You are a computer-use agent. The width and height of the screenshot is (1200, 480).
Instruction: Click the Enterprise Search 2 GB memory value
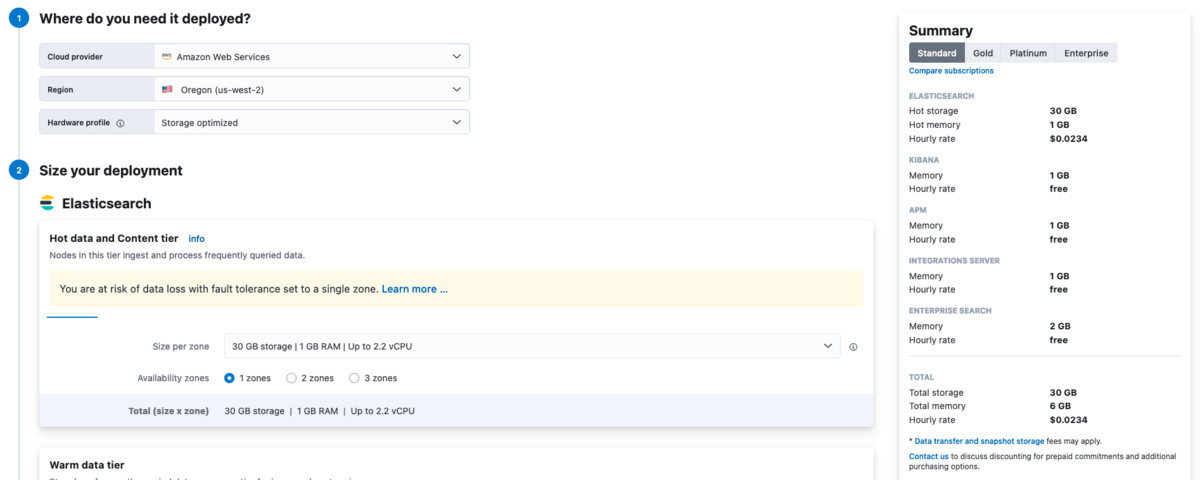[x=1060, y=326]
